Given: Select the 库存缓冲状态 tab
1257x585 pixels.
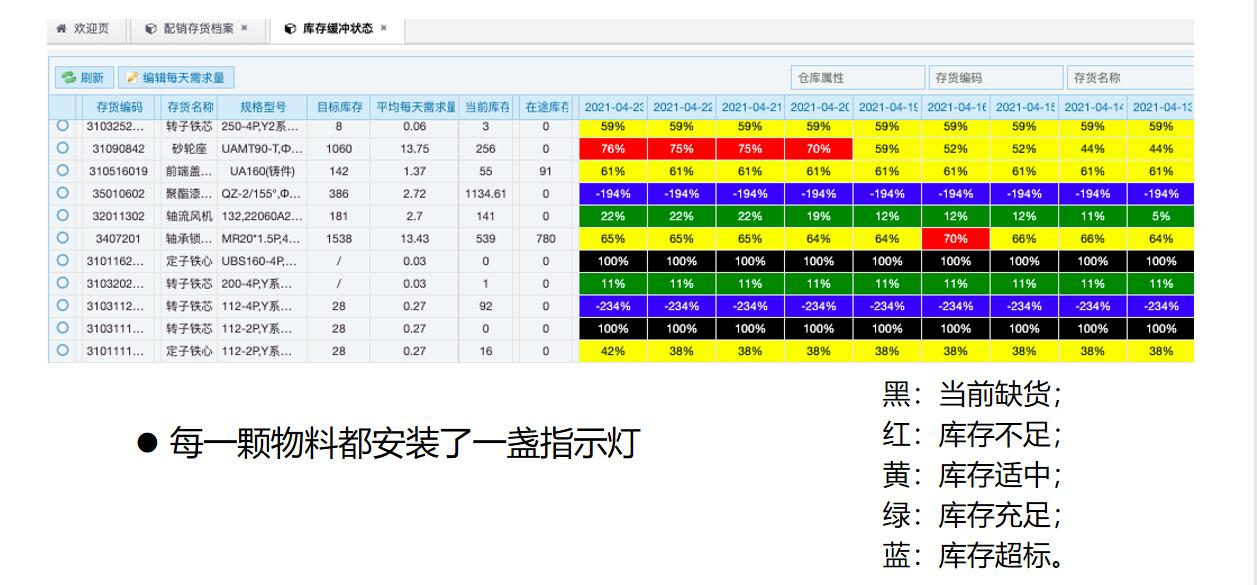Looking at the screenshot, I should tap(337, 28).
